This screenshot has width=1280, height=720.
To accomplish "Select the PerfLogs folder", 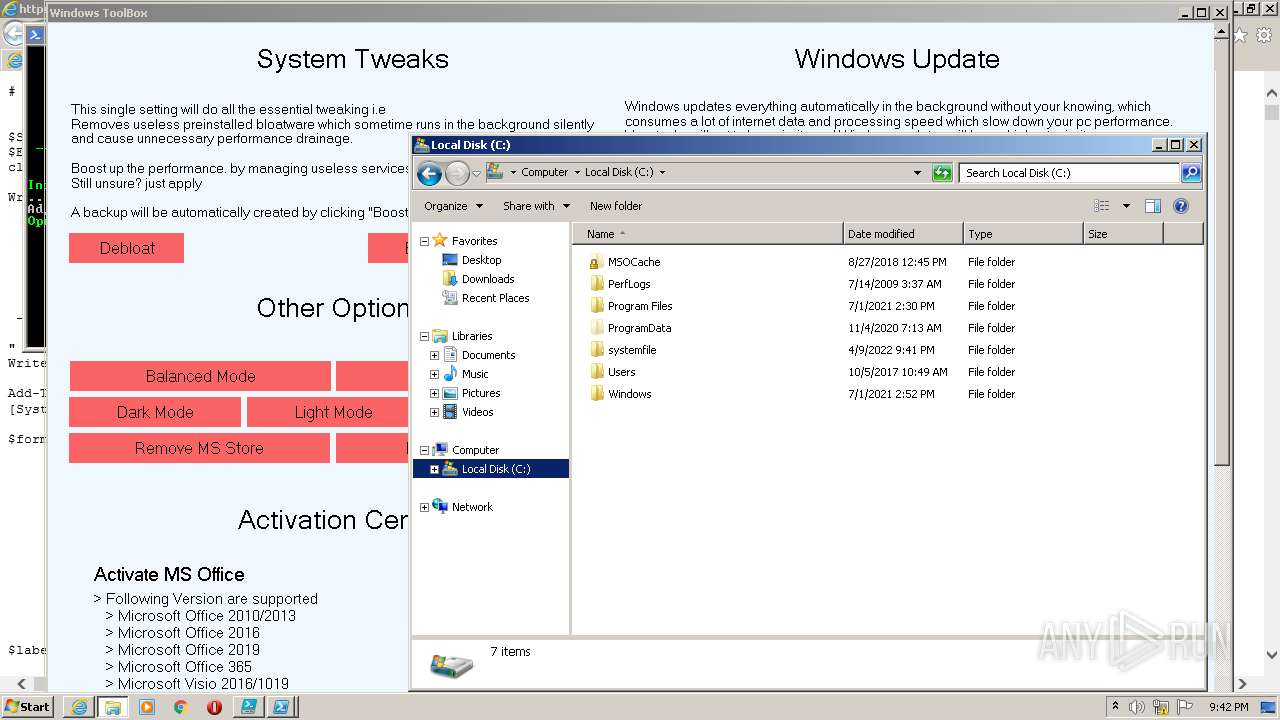I will click(x=629, y=284).
